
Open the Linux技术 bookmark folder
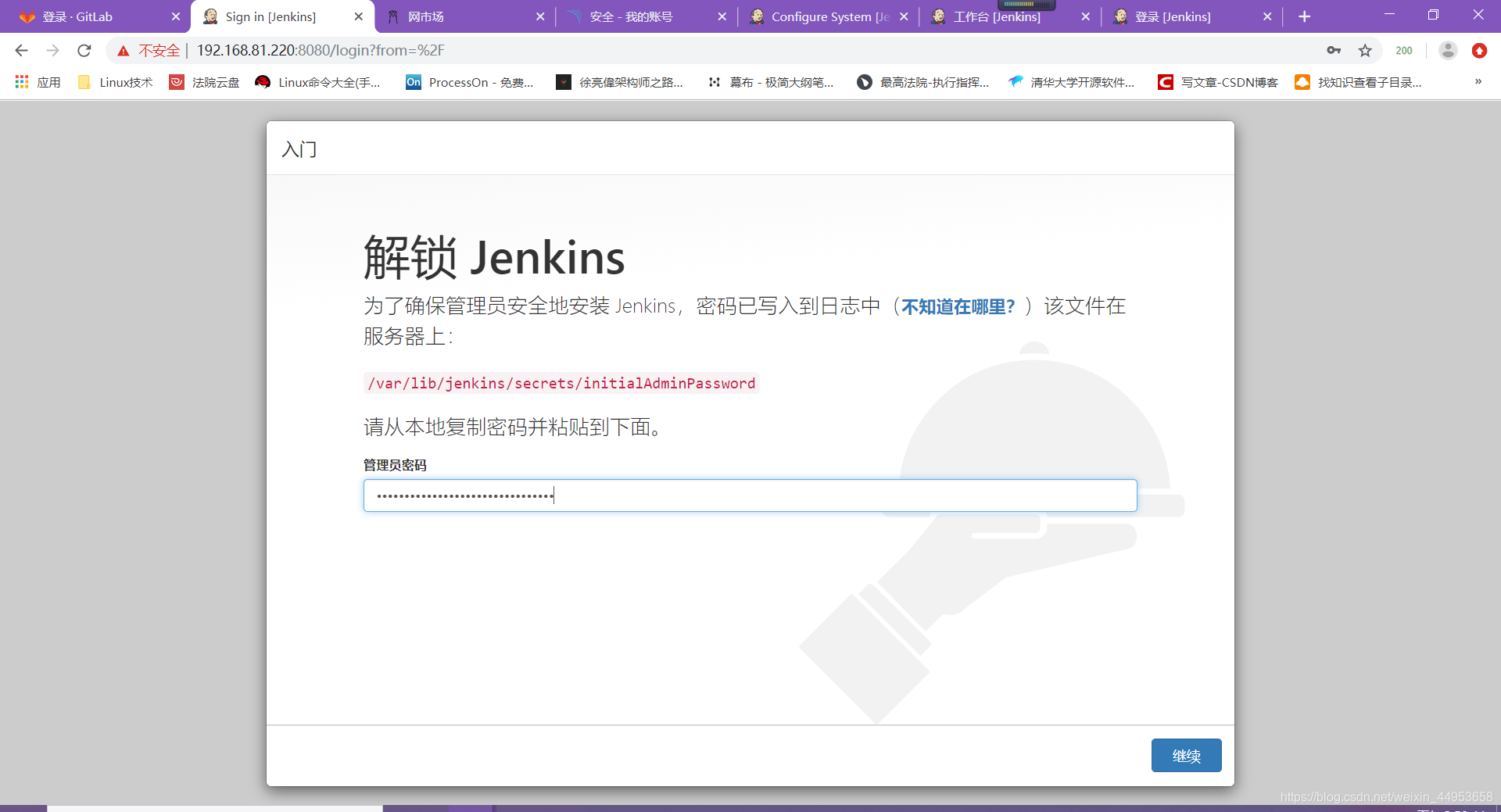[116, 82]
